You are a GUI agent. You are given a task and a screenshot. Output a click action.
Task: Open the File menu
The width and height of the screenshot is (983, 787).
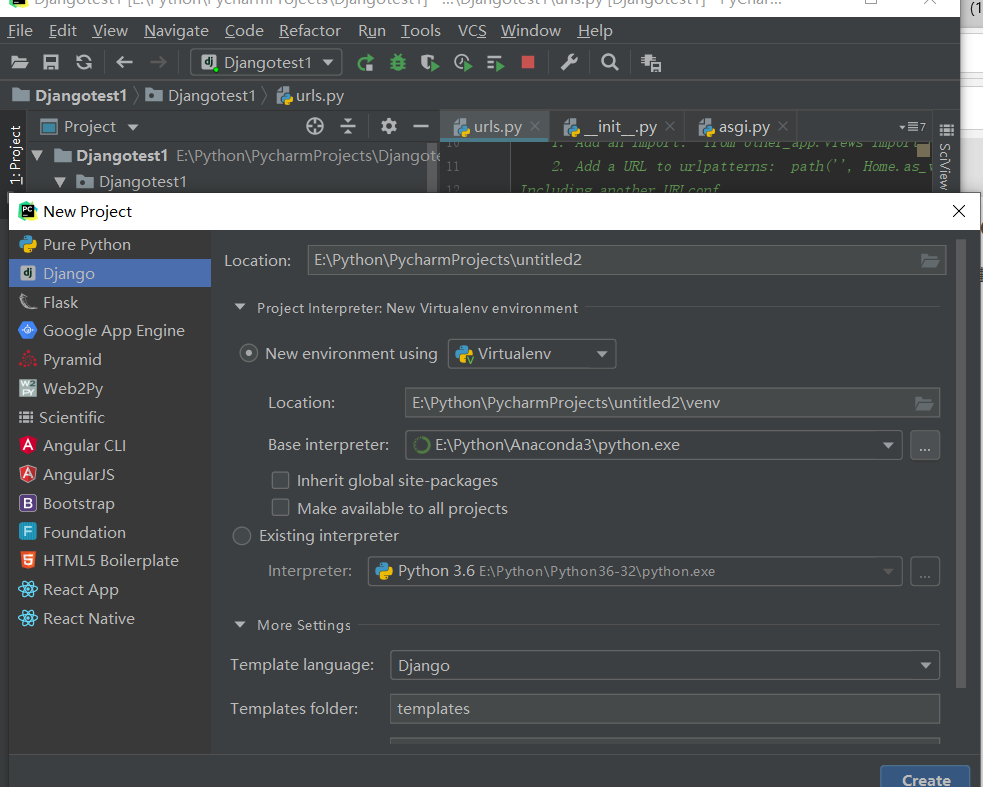click(x=20, y=31)
